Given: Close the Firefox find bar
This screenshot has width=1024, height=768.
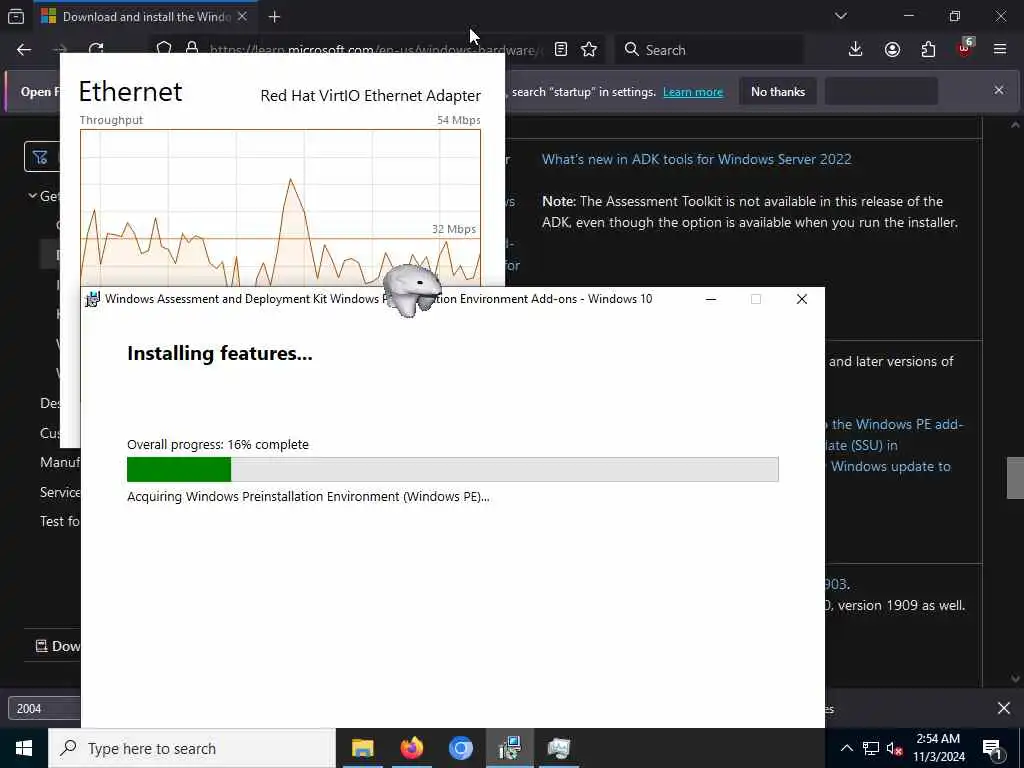Looking at the screenshot, I should 1004,708.
